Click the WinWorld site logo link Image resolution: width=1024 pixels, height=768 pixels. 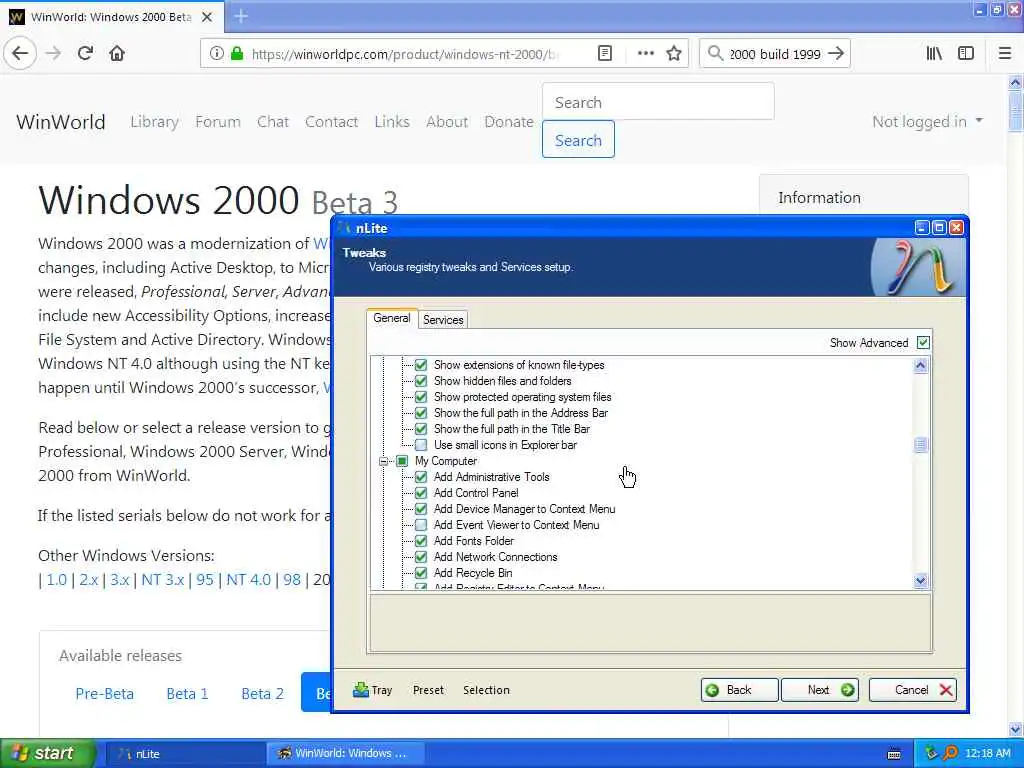(x=61, y=122)
